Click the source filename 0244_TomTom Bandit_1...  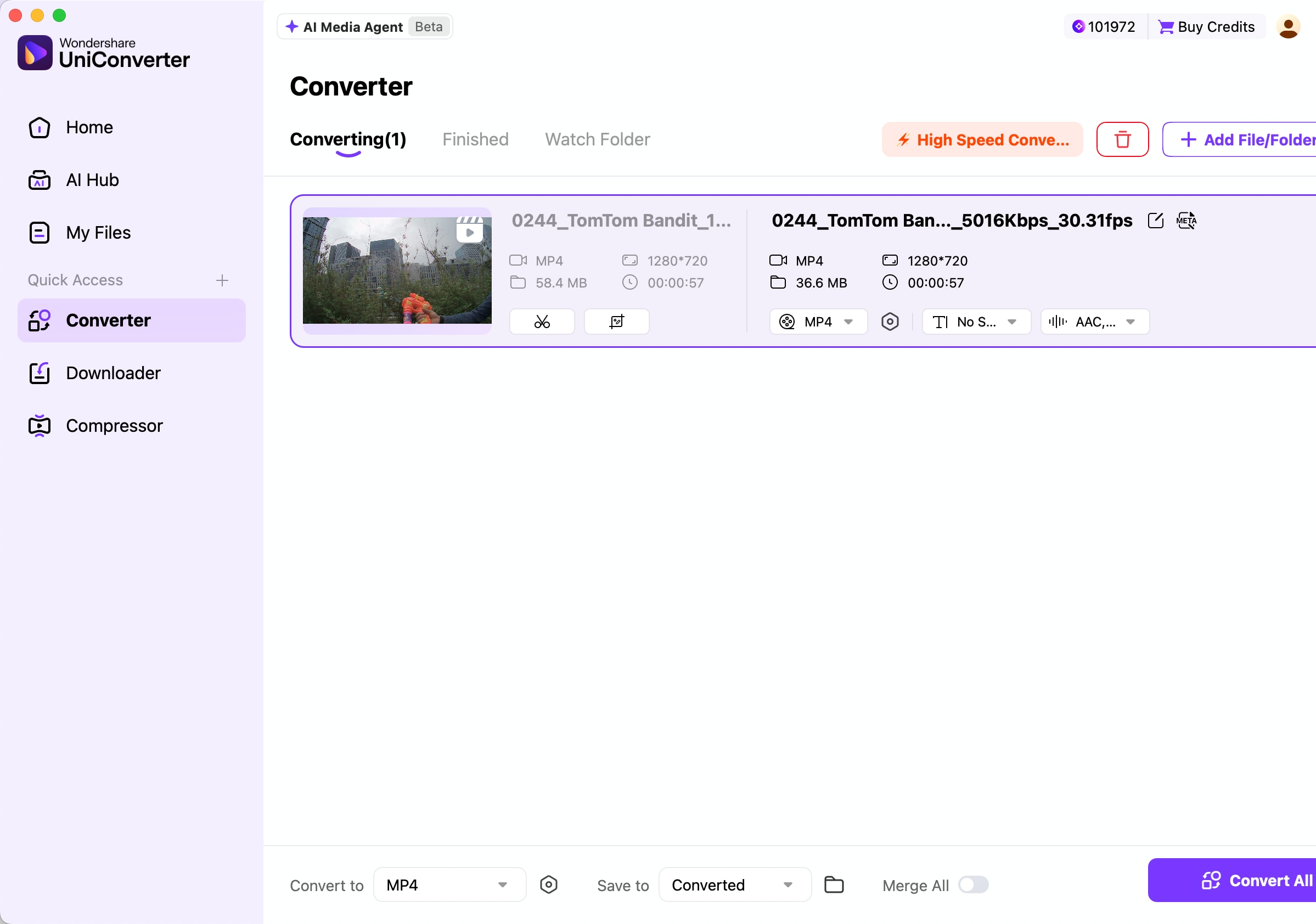[x=621, y=221]
